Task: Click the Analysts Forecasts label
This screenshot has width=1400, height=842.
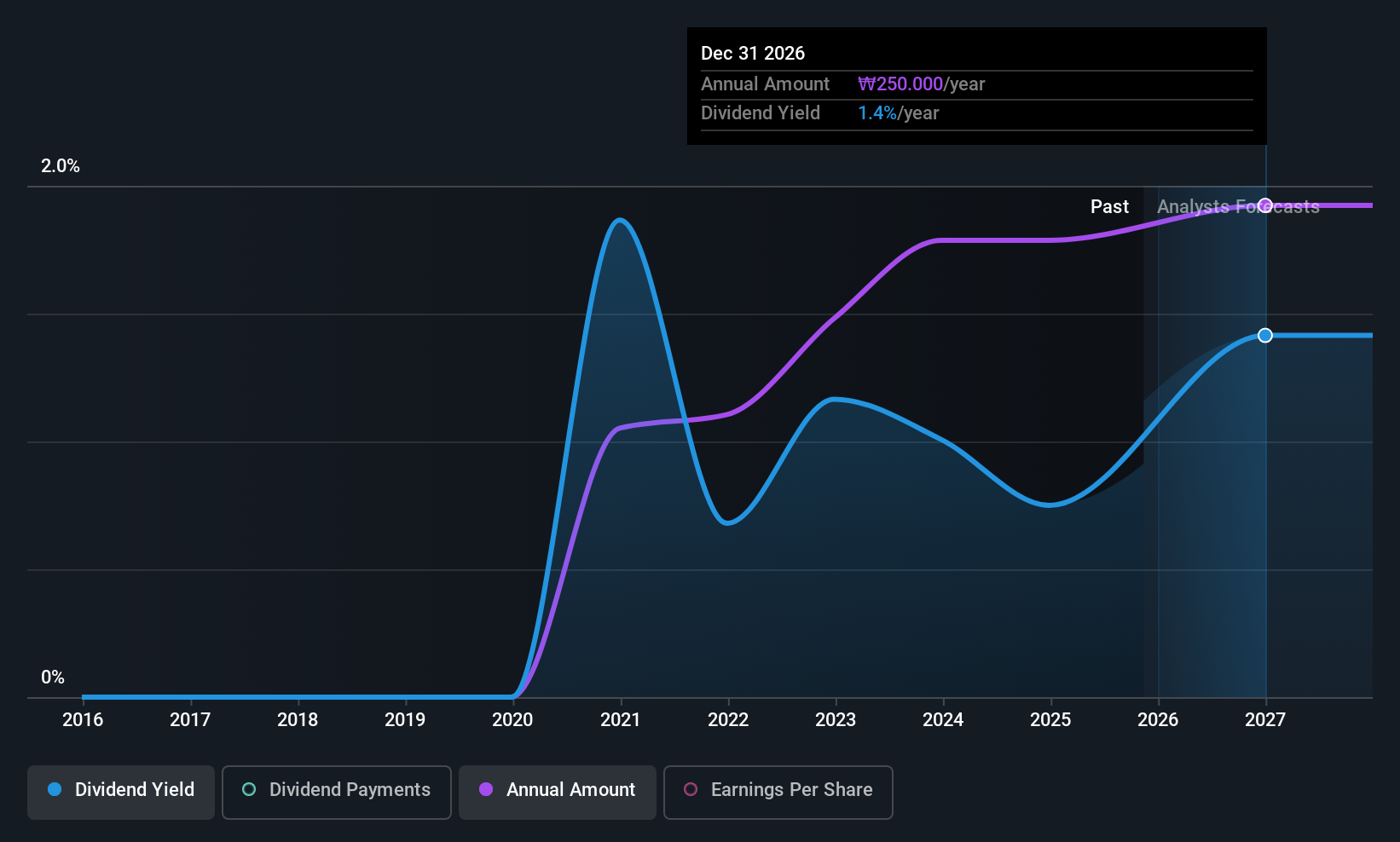Action: 1238,207
